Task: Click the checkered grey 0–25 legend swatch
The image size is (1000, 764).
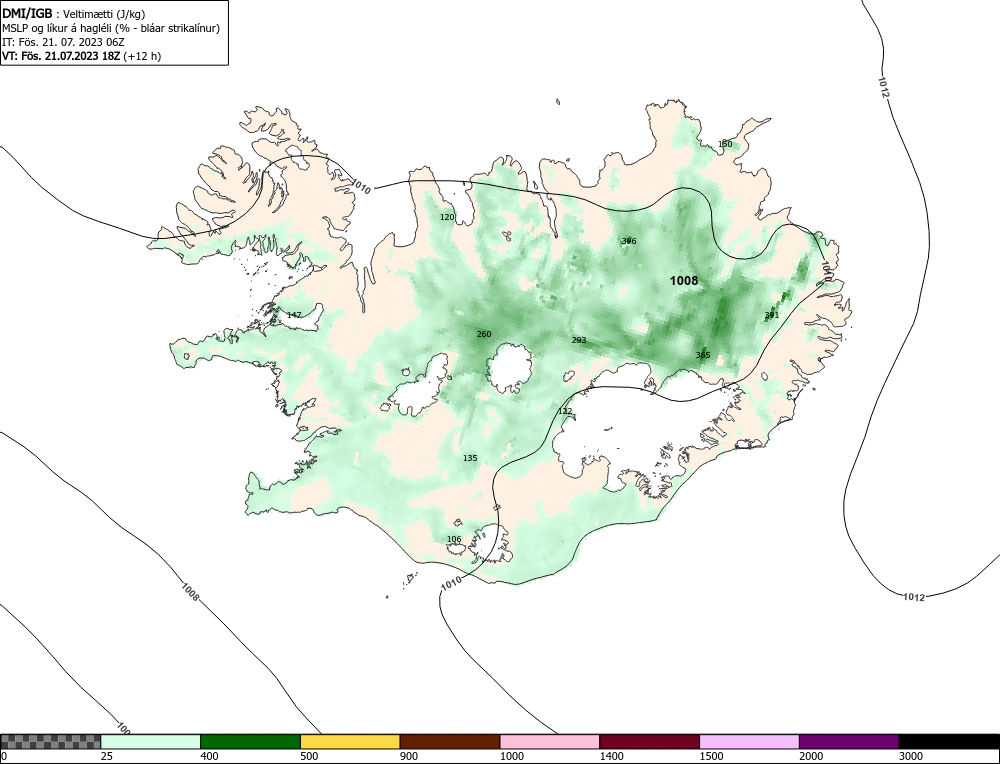Action: [x=50, y=741]
